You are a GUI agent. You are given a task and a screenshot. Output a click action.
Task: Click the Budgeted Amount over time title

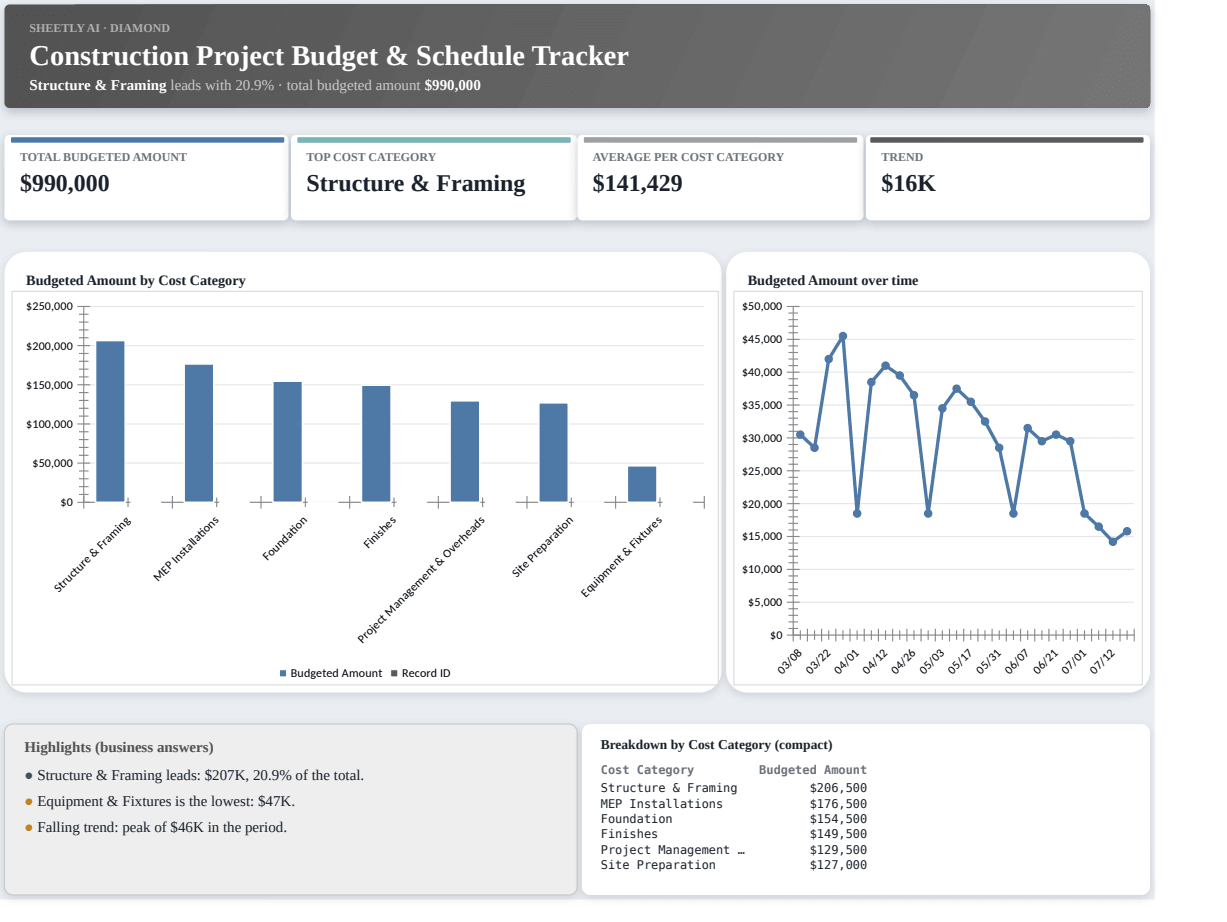[x=833, y=281]
